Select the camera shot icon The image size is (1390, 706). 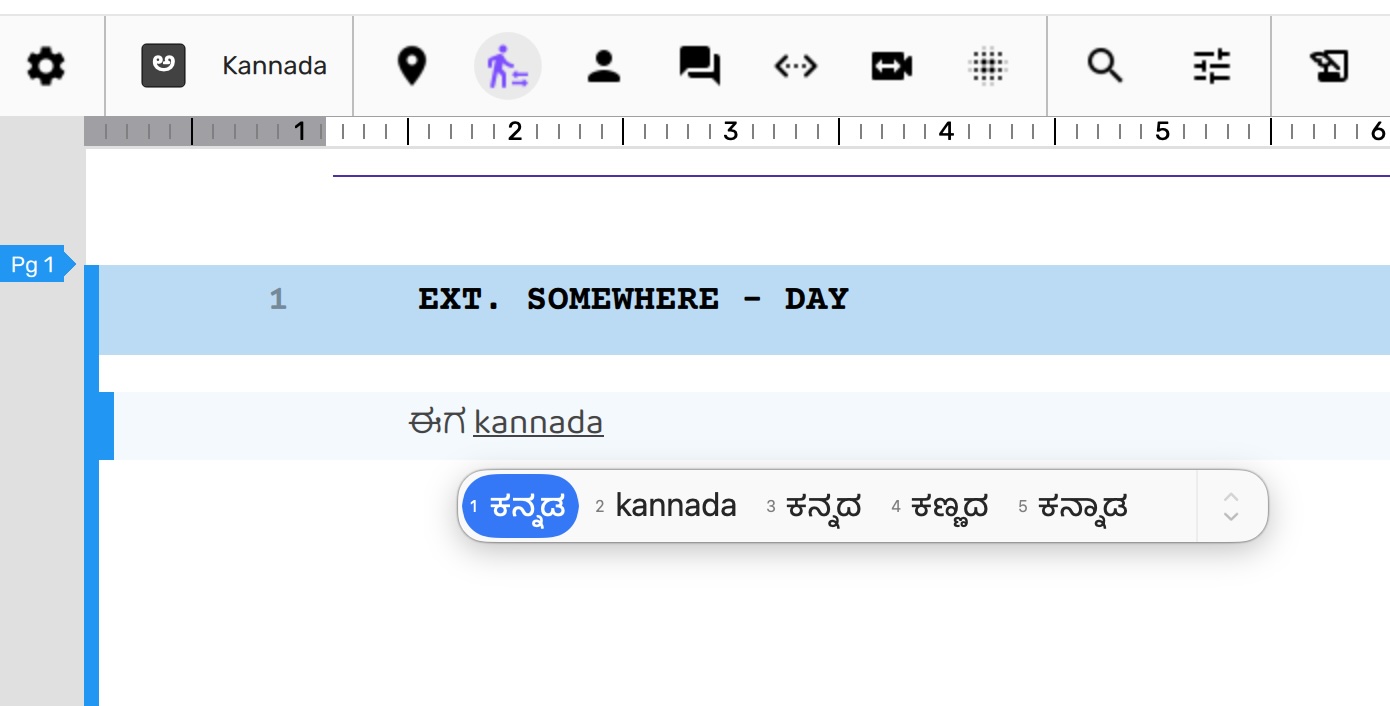point(892,67)
